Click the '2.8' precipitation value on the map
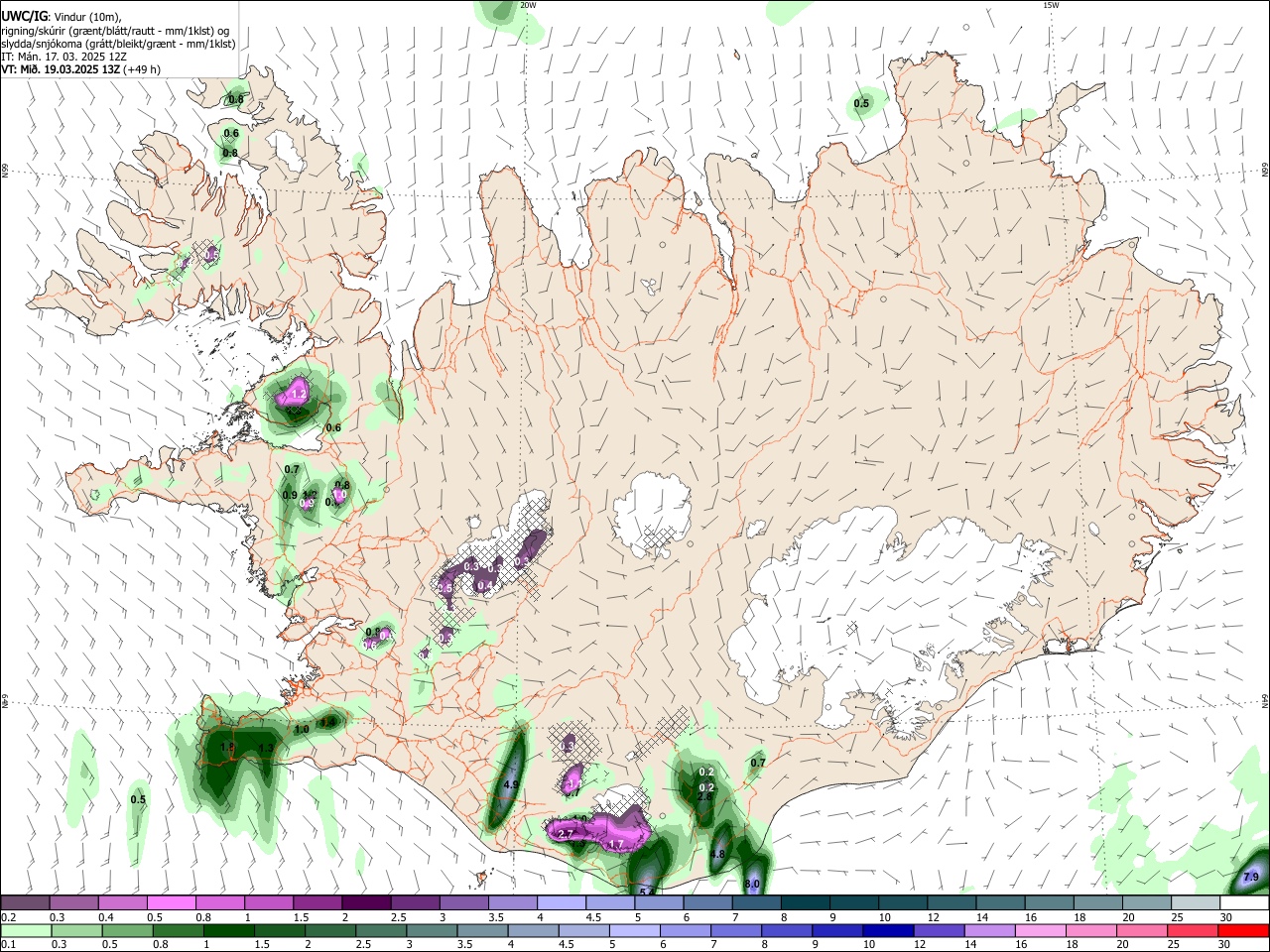This screenshot has width=1270, height=952. pos(705,796)
